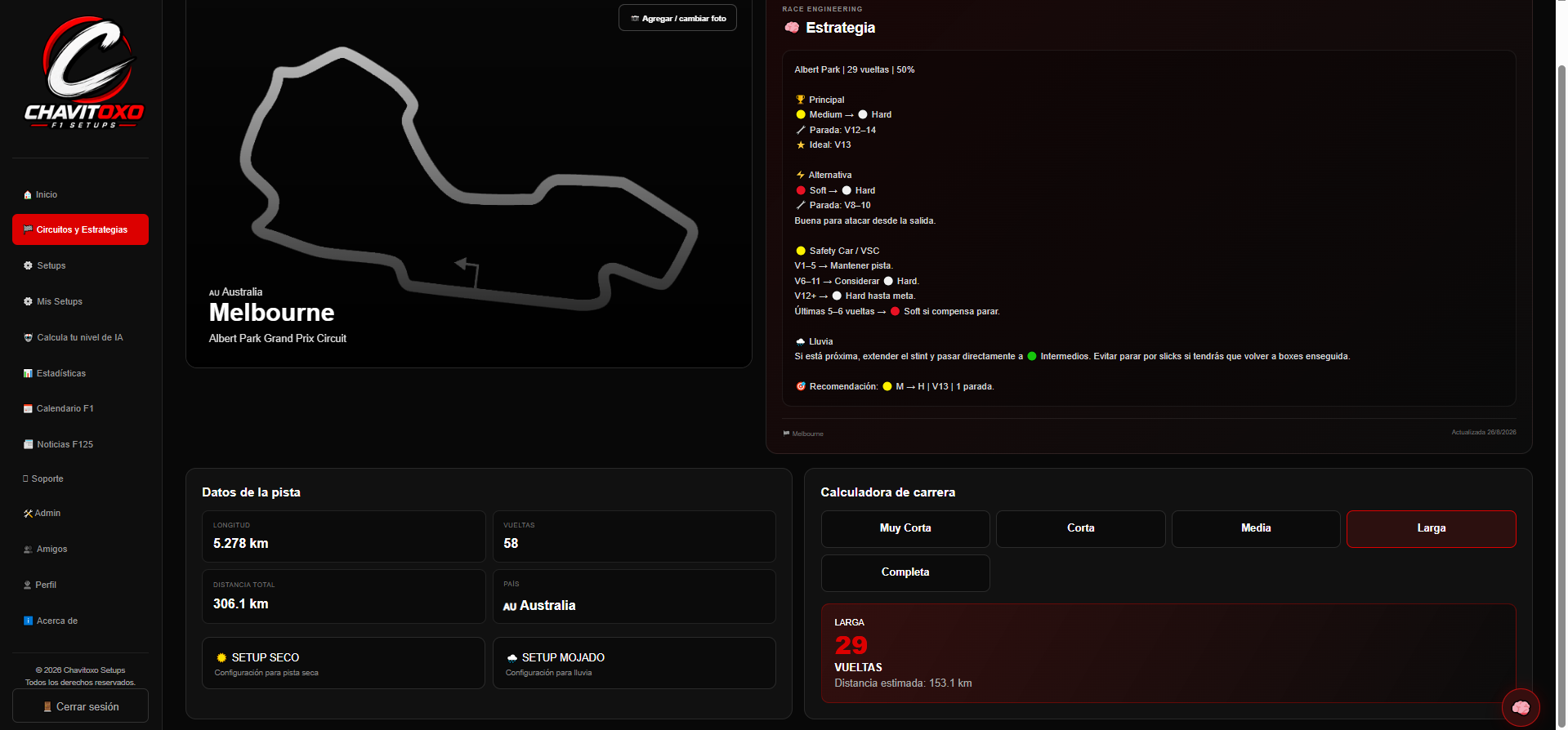
Task: Click the Perfil person icon
Action: coord(28,585)
